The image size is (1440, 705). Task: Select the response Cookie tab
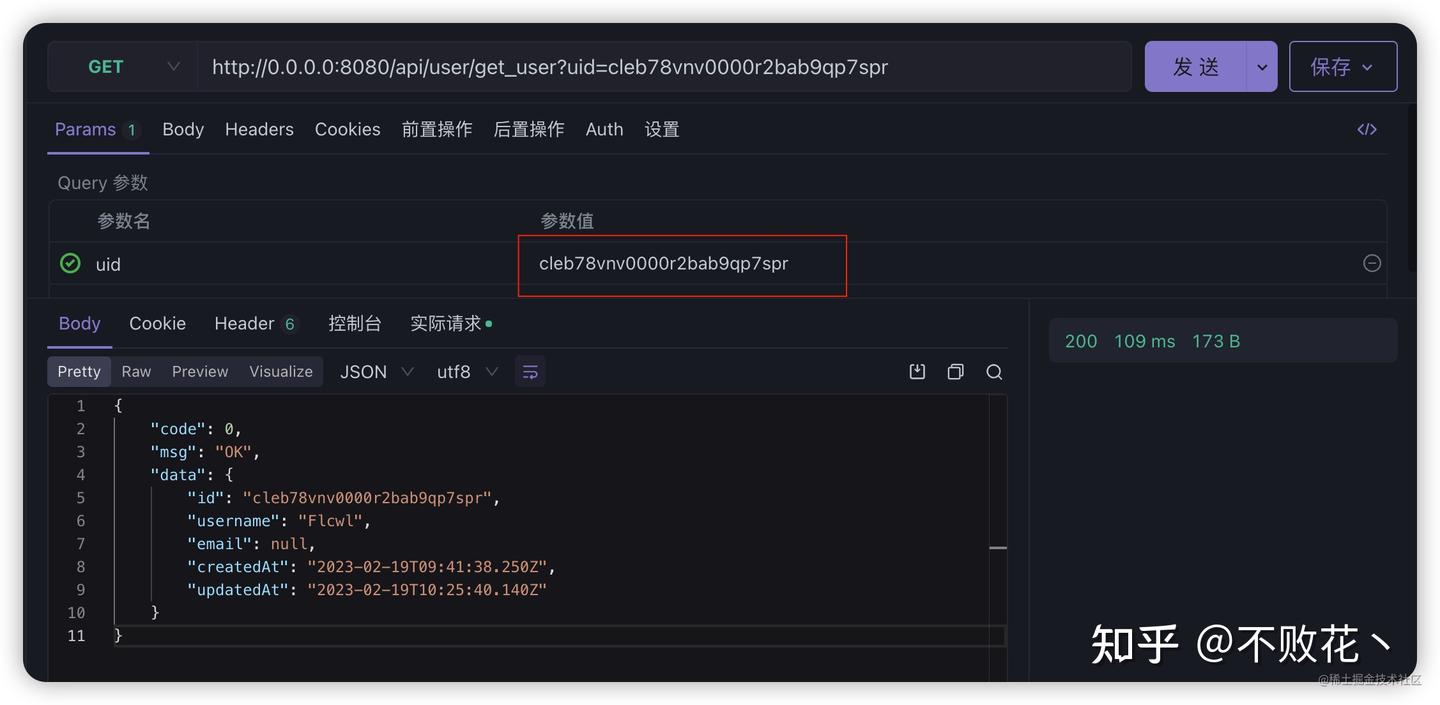click(157, 324)
